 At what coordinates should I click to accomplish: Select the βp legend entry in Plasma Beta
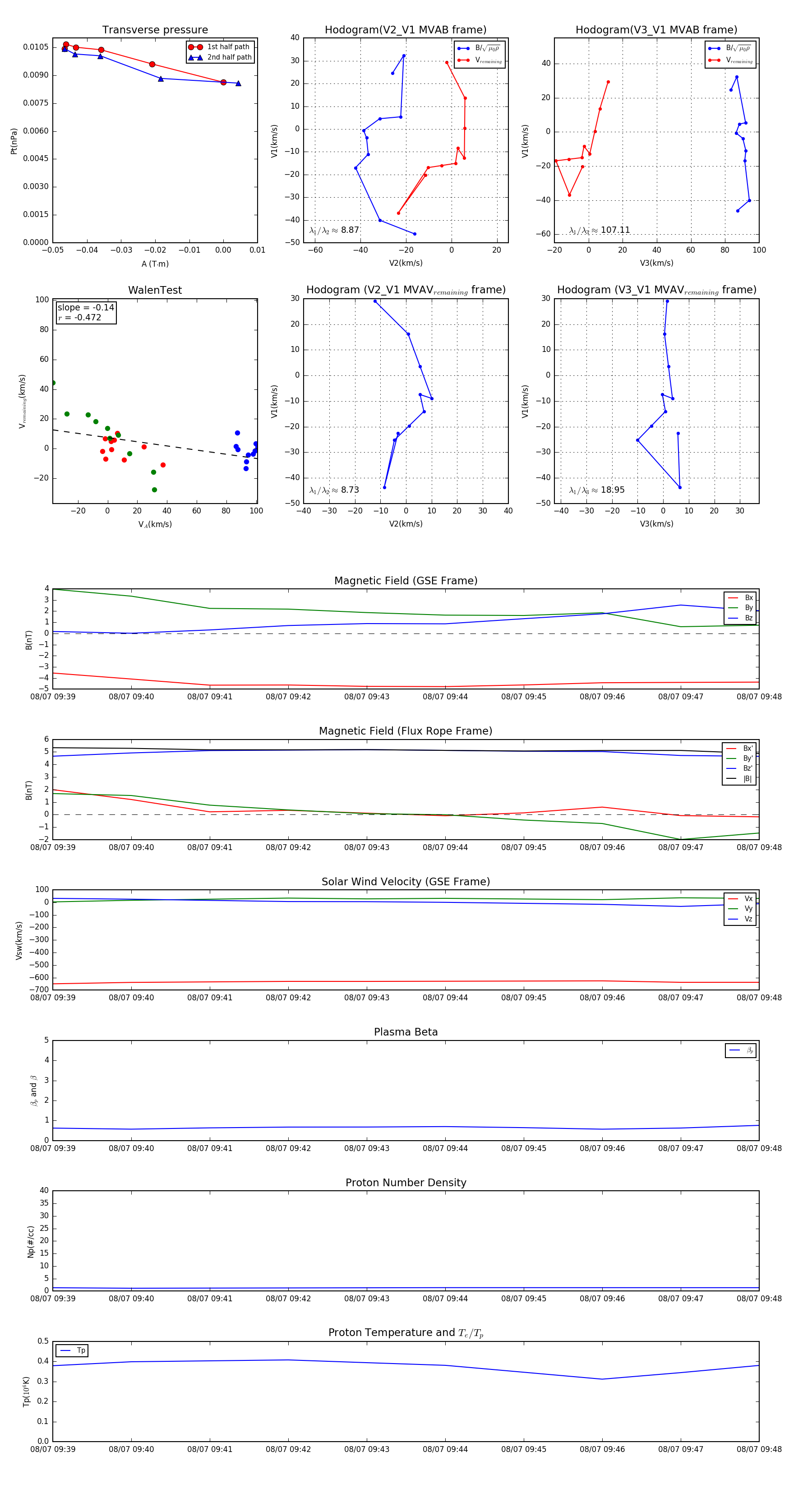click(741, 1050)
